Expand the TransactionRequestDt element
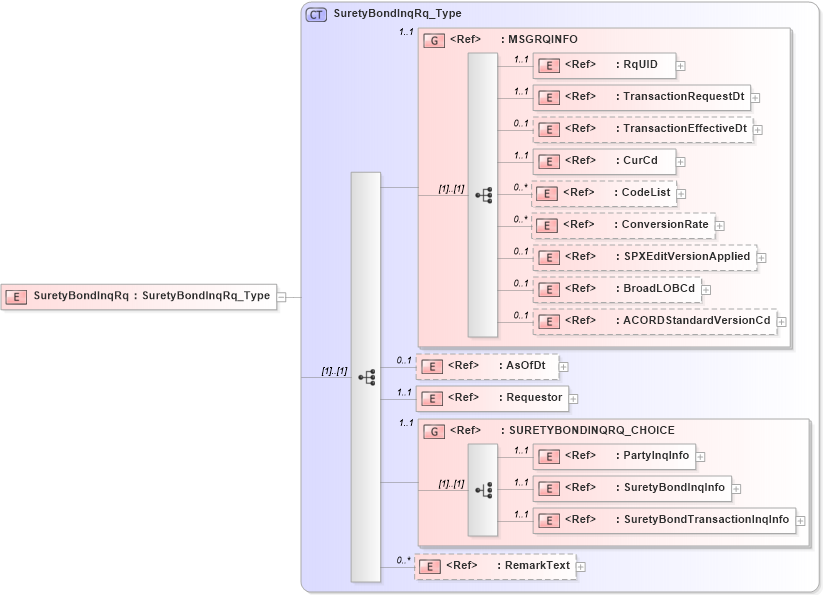Image resolution: width=823 pixels, height=595 pixels. [x=756, y=97]
